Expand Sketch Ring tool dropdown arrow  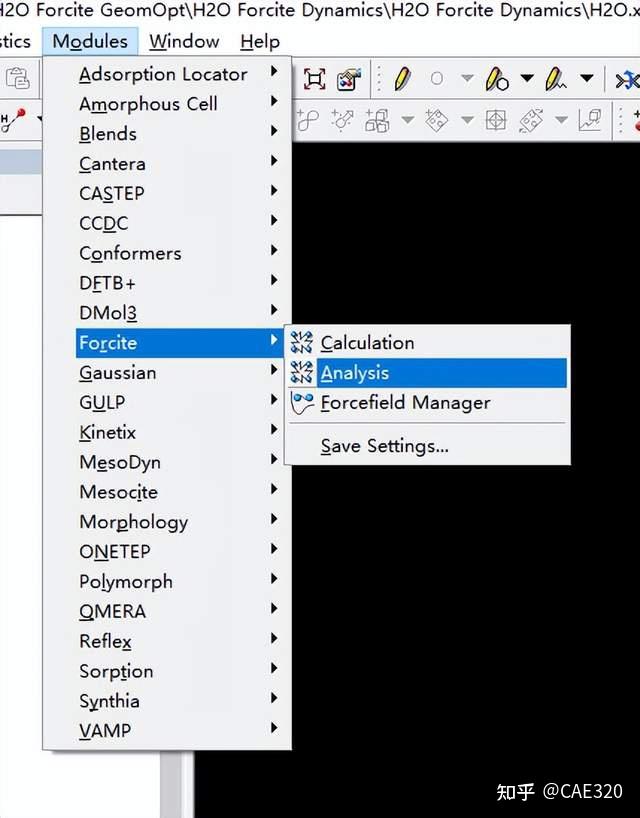coord(527,79)
